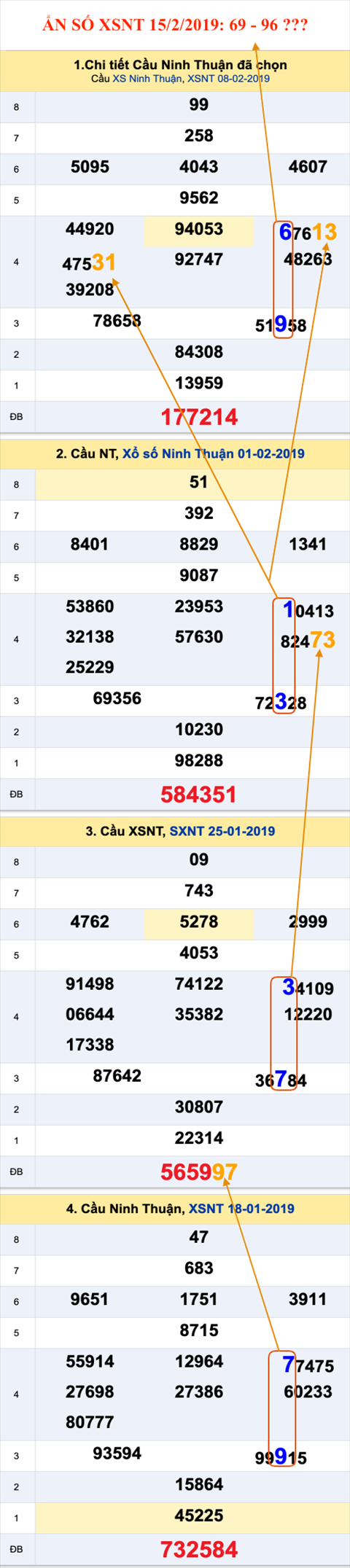Click the number 39208

tap(90, 290)
